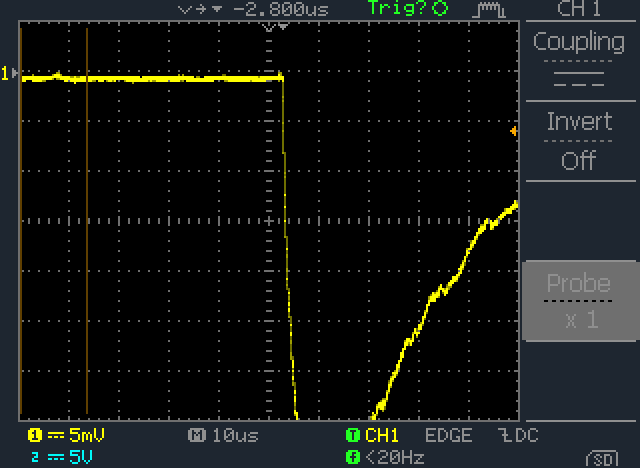Image resolution: width=640 pixels, height=468 pixels.
Task: Click the cyan channel 2 indicator
Action: click(35, 457)
